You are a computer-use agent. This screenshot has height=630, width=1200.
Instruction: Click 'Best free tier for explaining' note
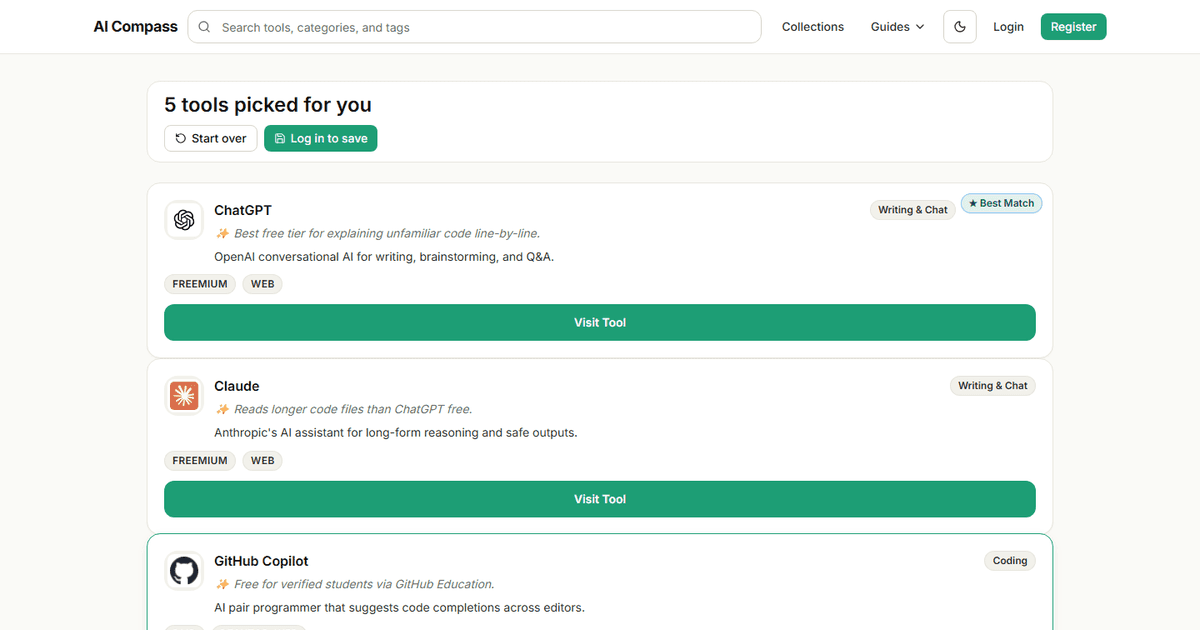click(x=387, y=233)
